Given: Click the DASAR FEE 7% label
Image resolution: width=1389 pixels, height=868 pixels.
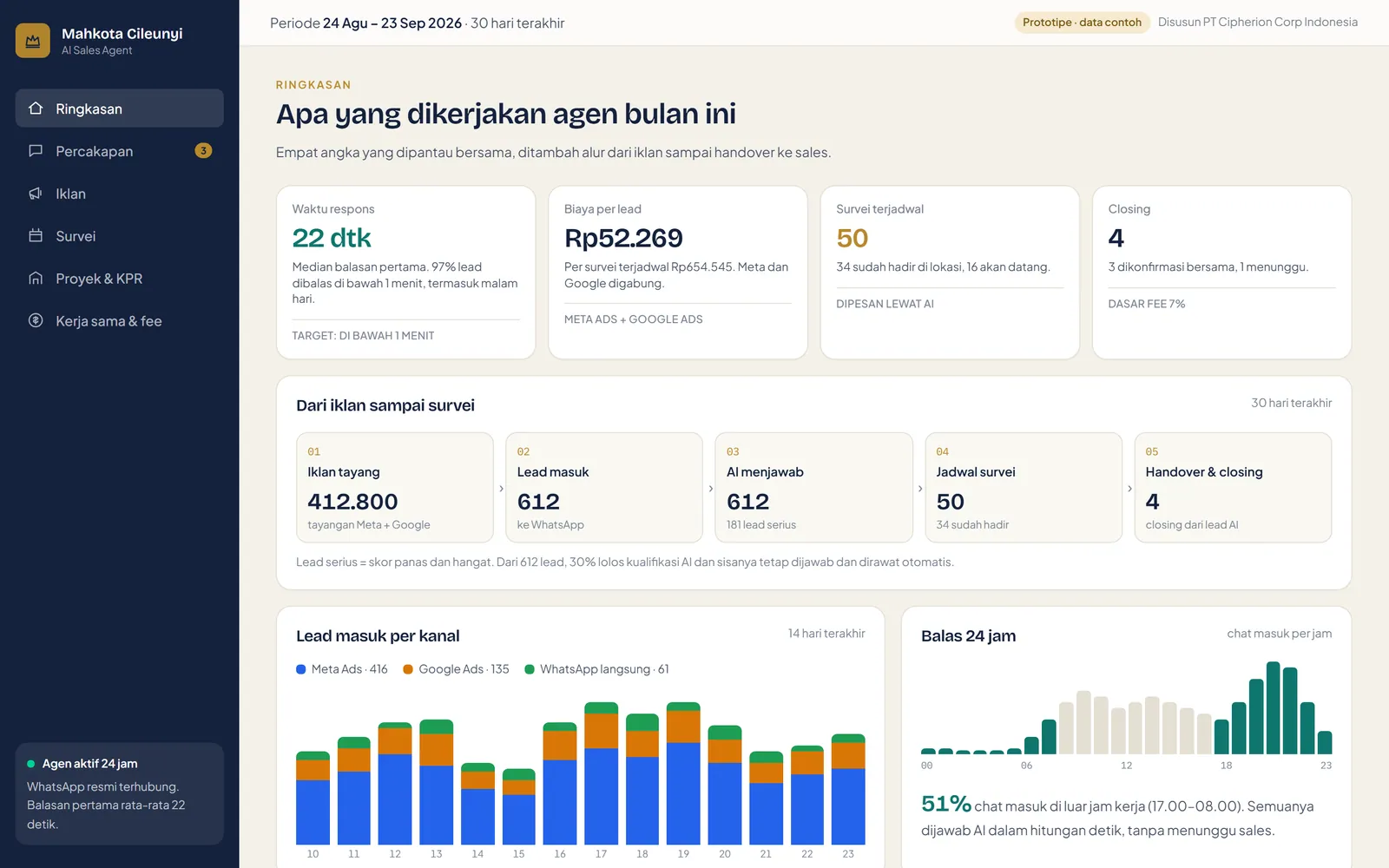Looking at the screenshot, I should pyautogui.click(x=1147, y=304).
